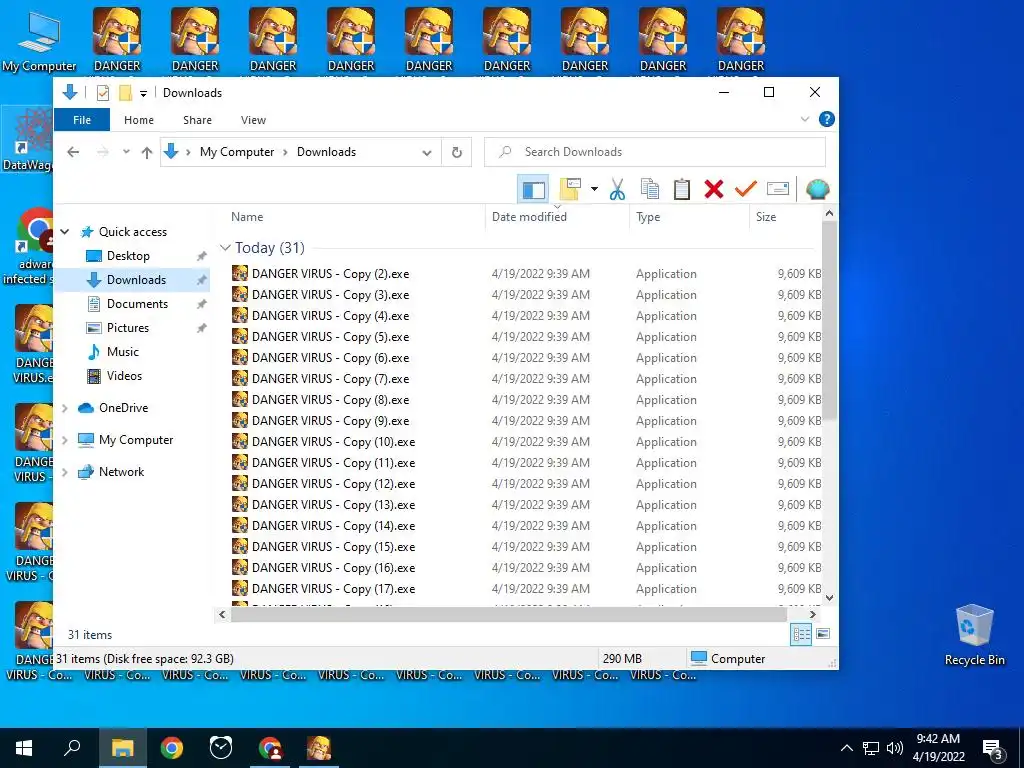Click the envelope Email icon
This screenshot has height=768, width=1024.
[777, 189]
